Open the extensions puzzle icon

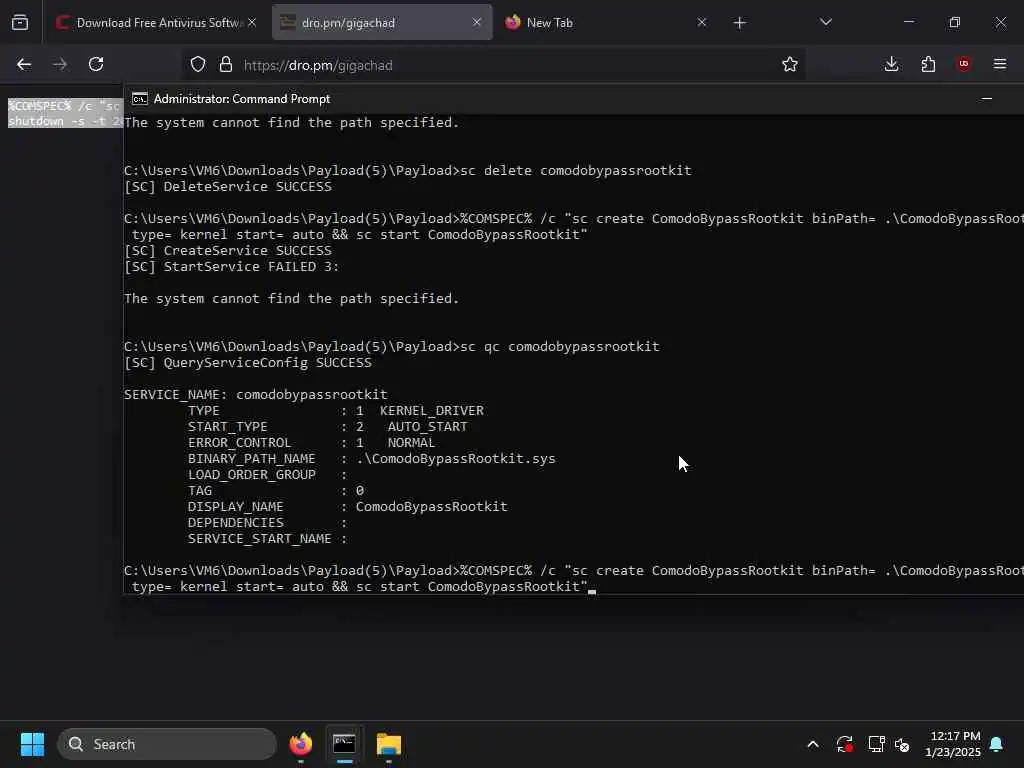(928, 64)
